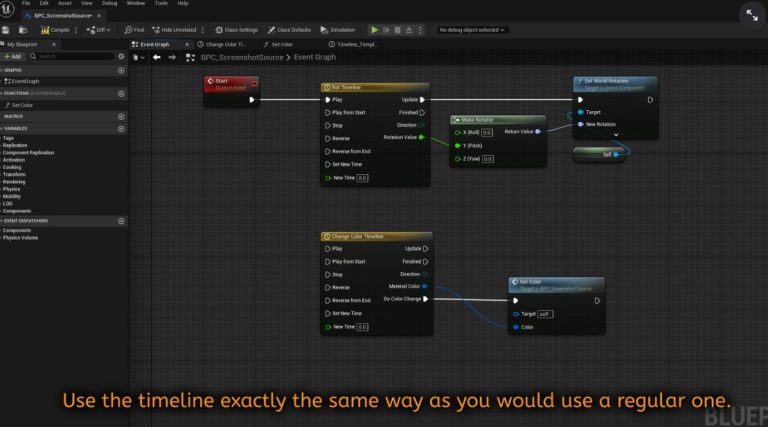768x427 pixels.
Task: Open the Help menu
Action: tap(183, 3)
